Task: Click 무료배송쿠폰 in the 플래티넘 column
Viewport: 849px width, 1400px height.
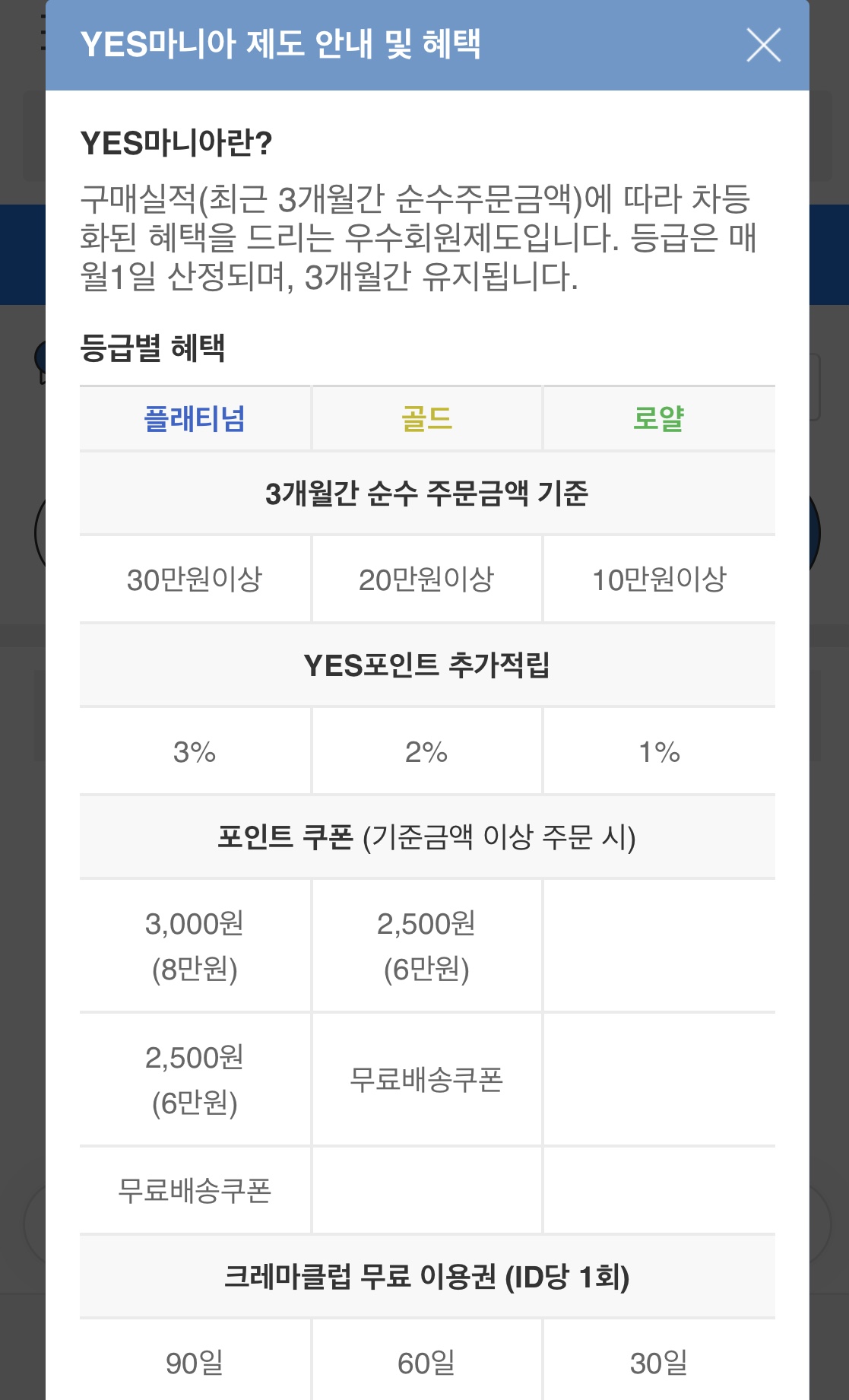Action: point(195,1190)
